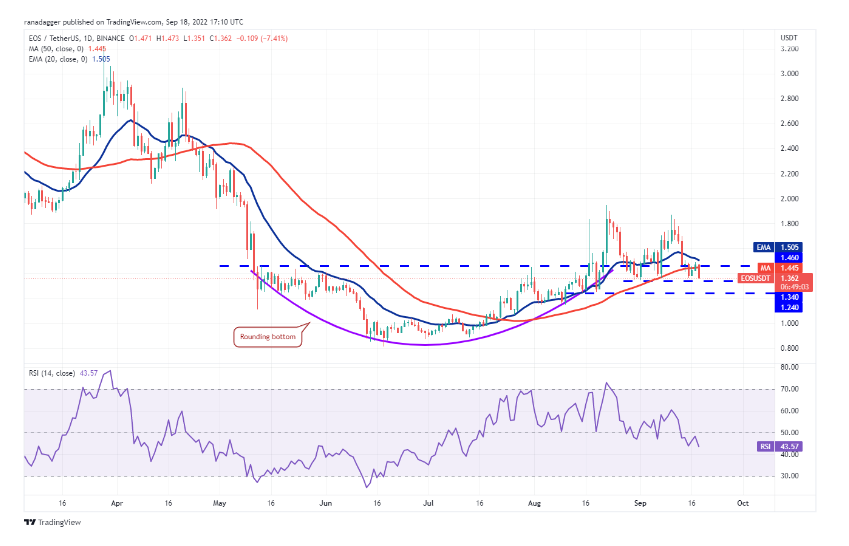
Task: Click the 06:49:03 bar countdown timer
Action: pyautogui.click(x=794, y=287)
